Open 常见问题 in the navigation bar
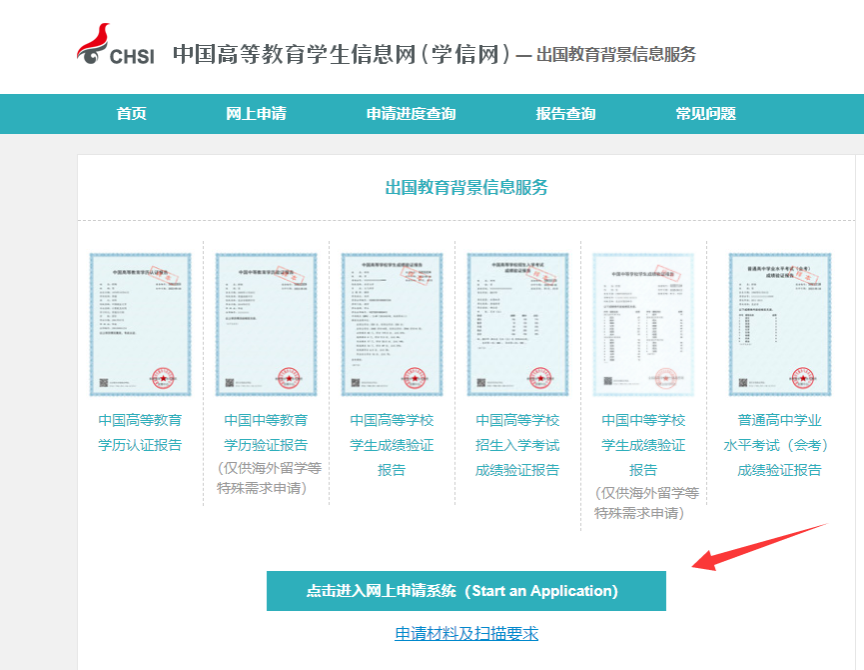Image resolution: width=864 pixels, height=670 pixels. 705,113
